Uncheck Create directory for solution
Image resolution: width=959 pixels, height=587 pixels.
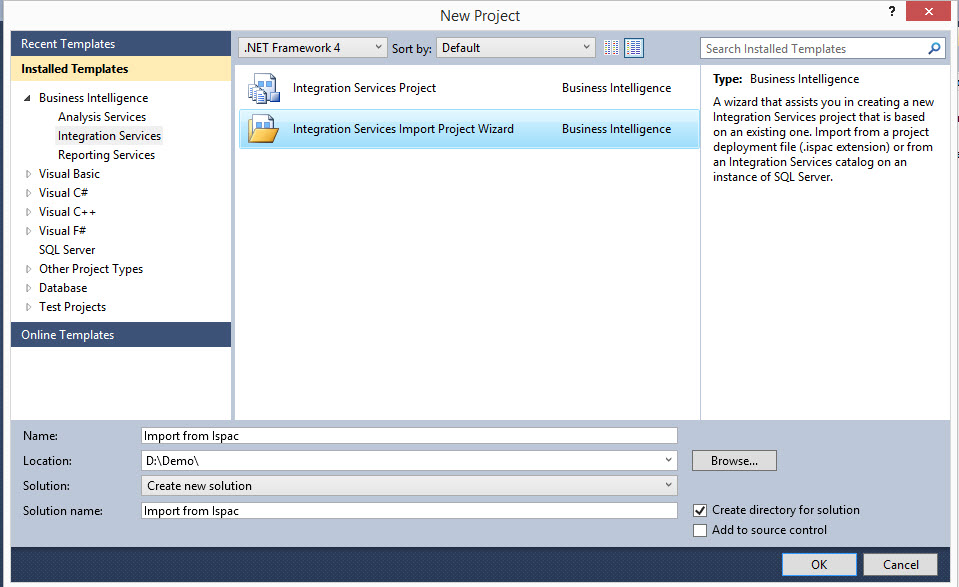699,510
